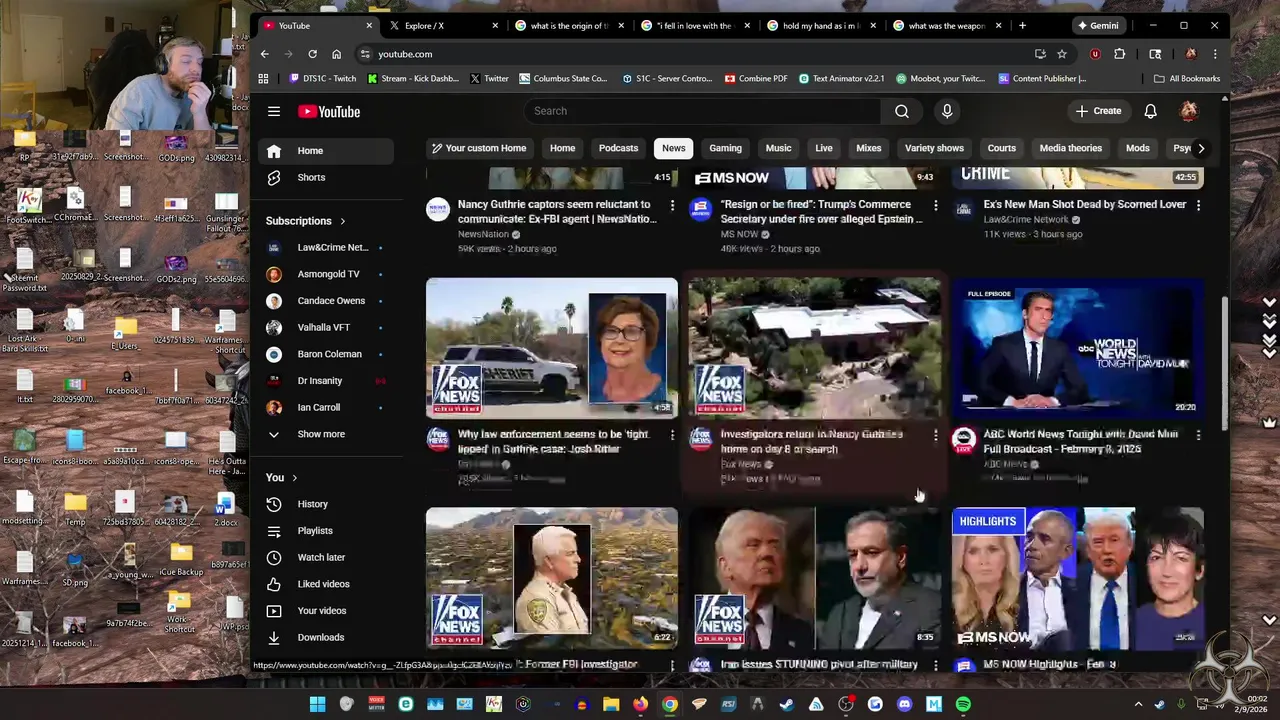This screenshot has height=720, width=1280.
Task: Open the Playlists sidebar item
Action: click(x=327, y=531)
